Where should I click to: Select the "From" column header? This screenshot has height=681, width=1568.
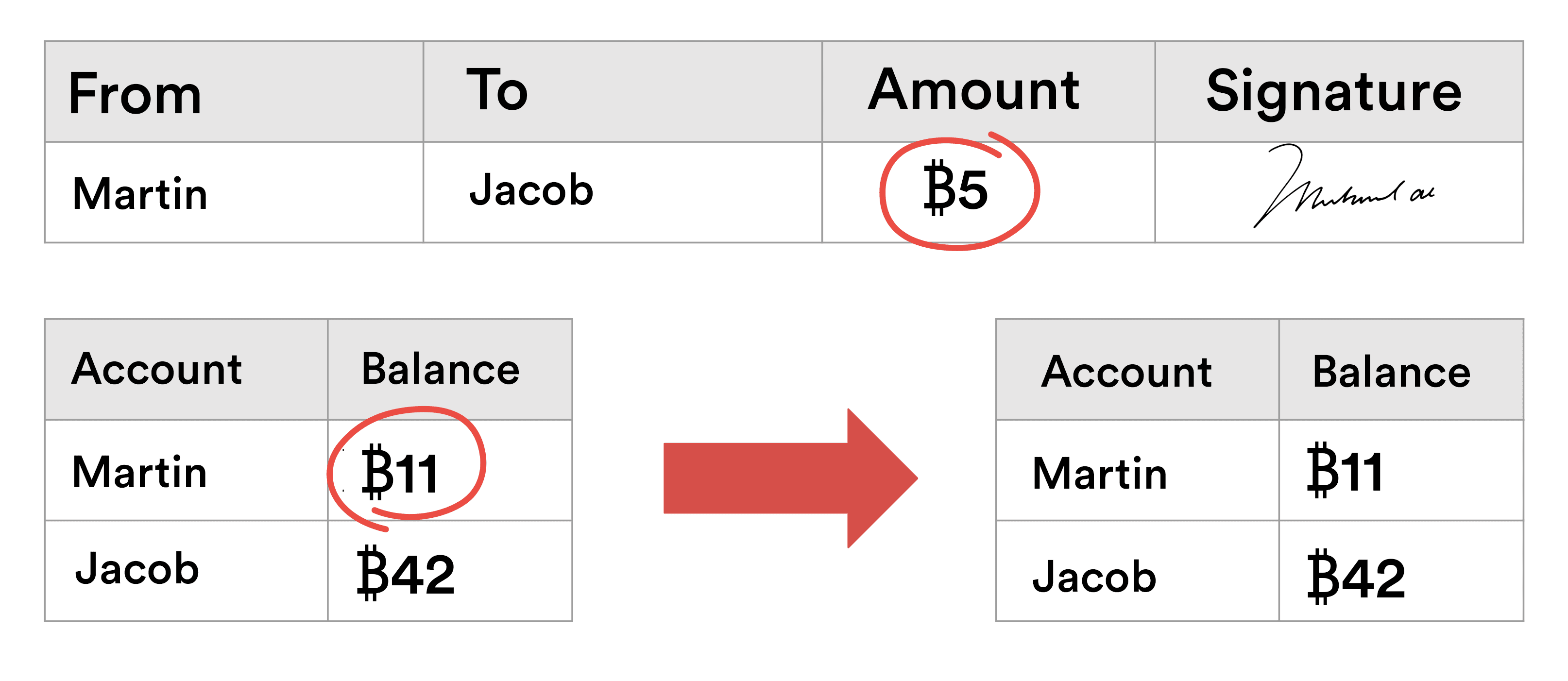point(135,94)
